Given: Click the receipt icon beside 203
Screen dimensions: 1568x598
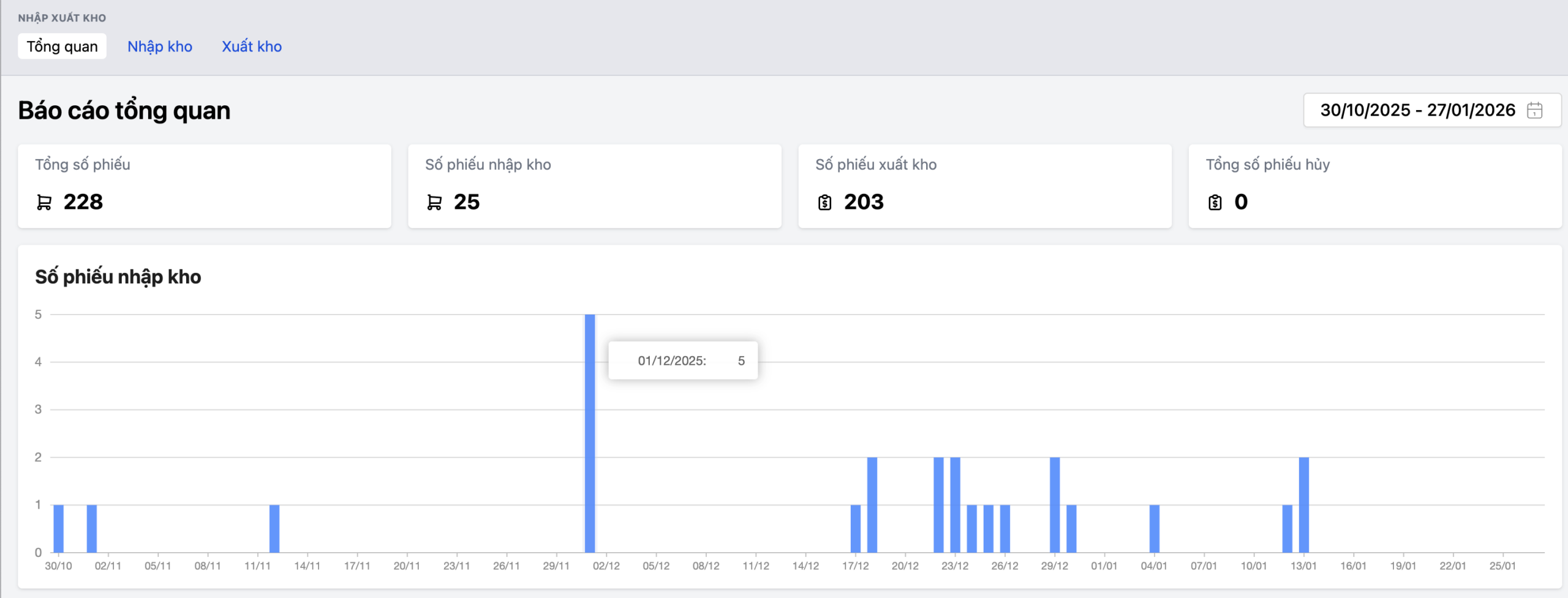Looking at the screenshot, I should tap(824, 202).
